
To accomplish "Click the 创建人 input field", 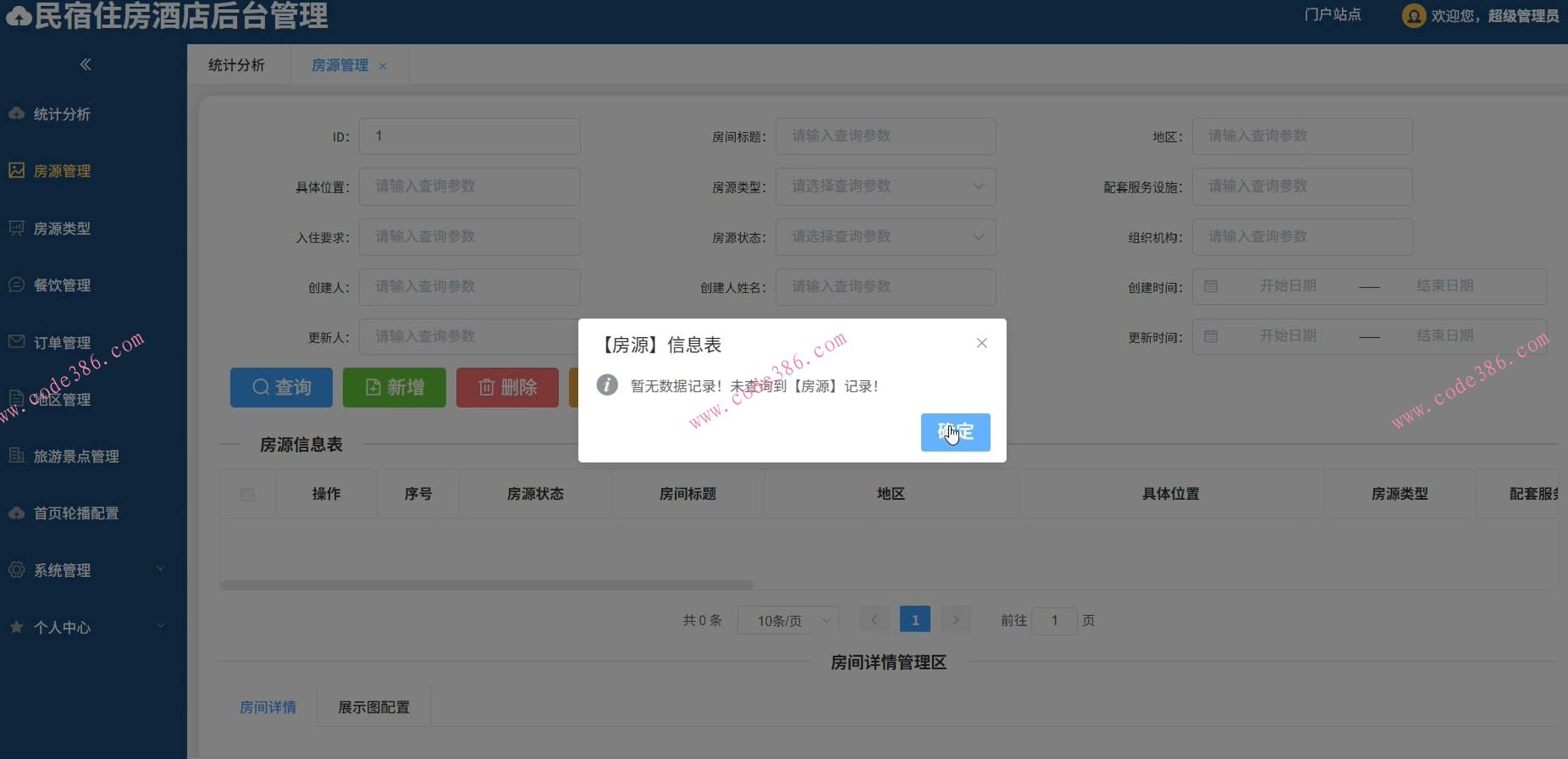I will [470, 286].
